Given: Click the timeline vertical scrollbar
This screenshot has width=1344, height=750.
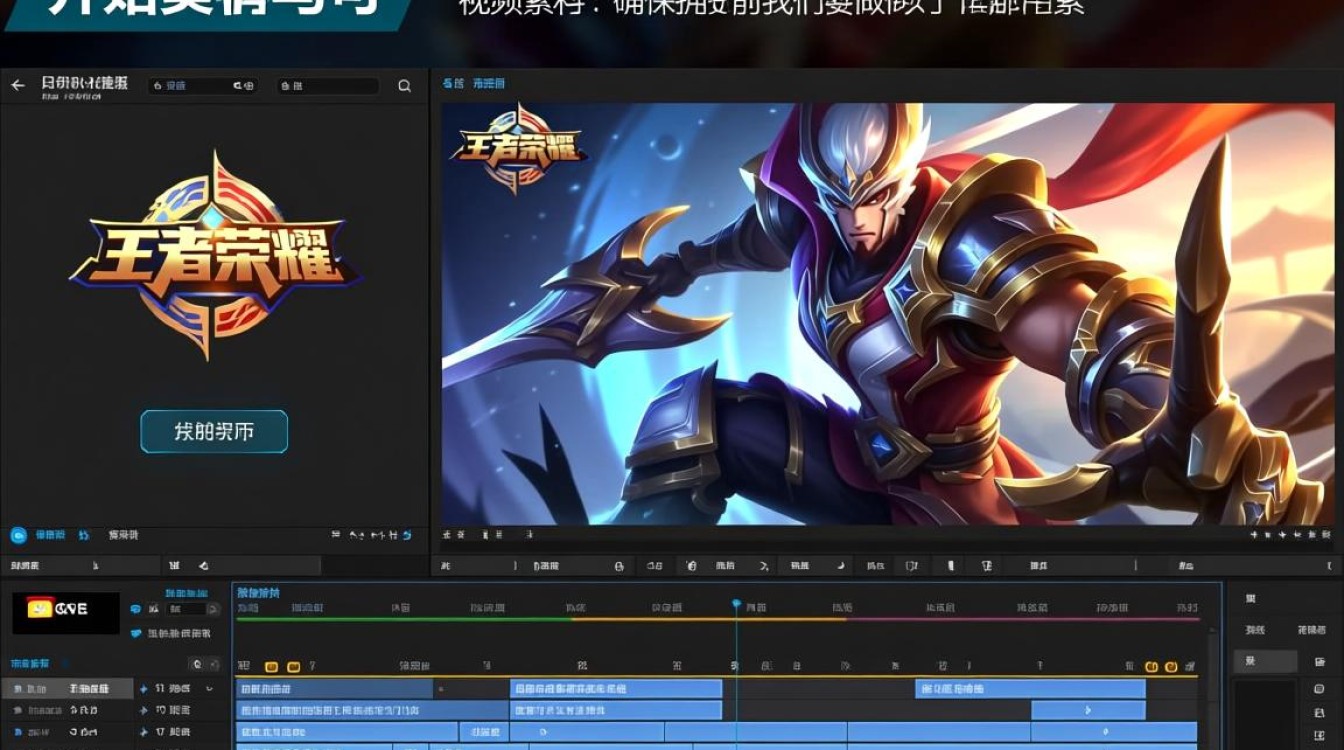Looking at the screenshot, I should tap(1213, 688).
